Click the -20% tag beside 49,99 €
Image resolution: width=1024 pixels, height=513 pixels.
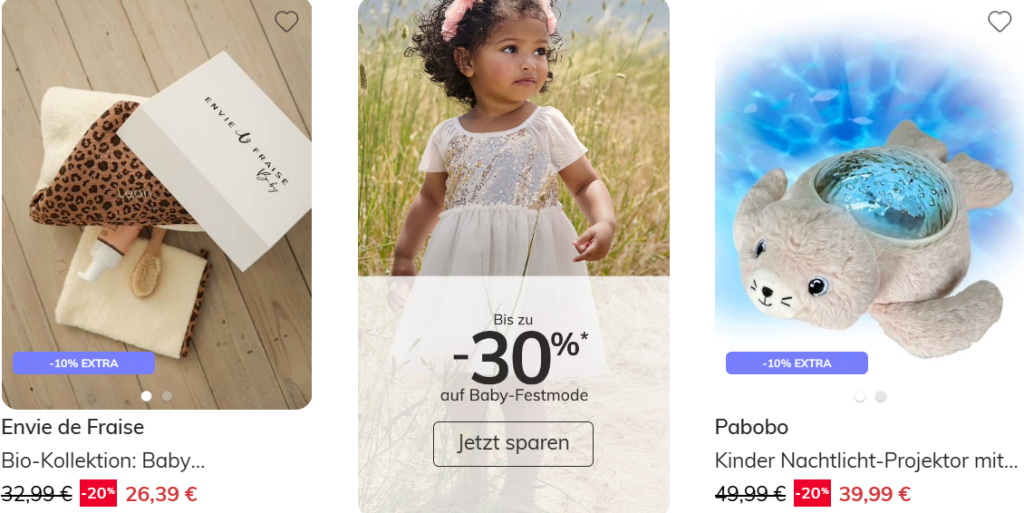tap(812, 493)
